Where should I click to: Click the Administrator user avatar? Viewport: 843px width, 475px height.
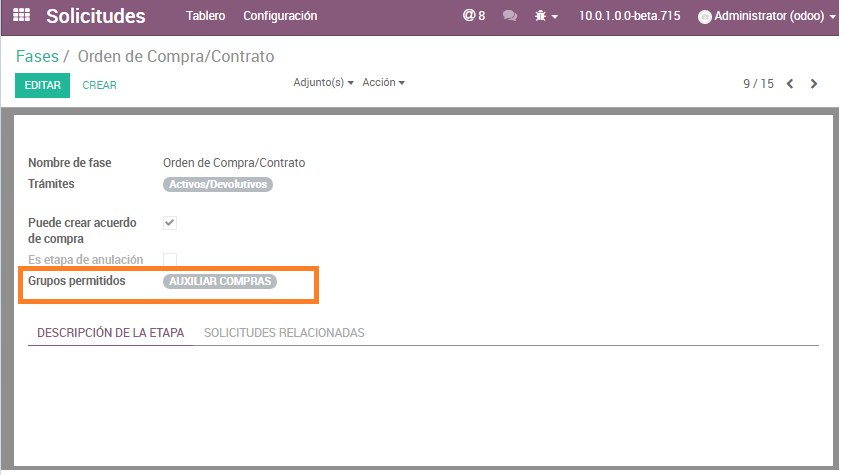coord(704,17)
